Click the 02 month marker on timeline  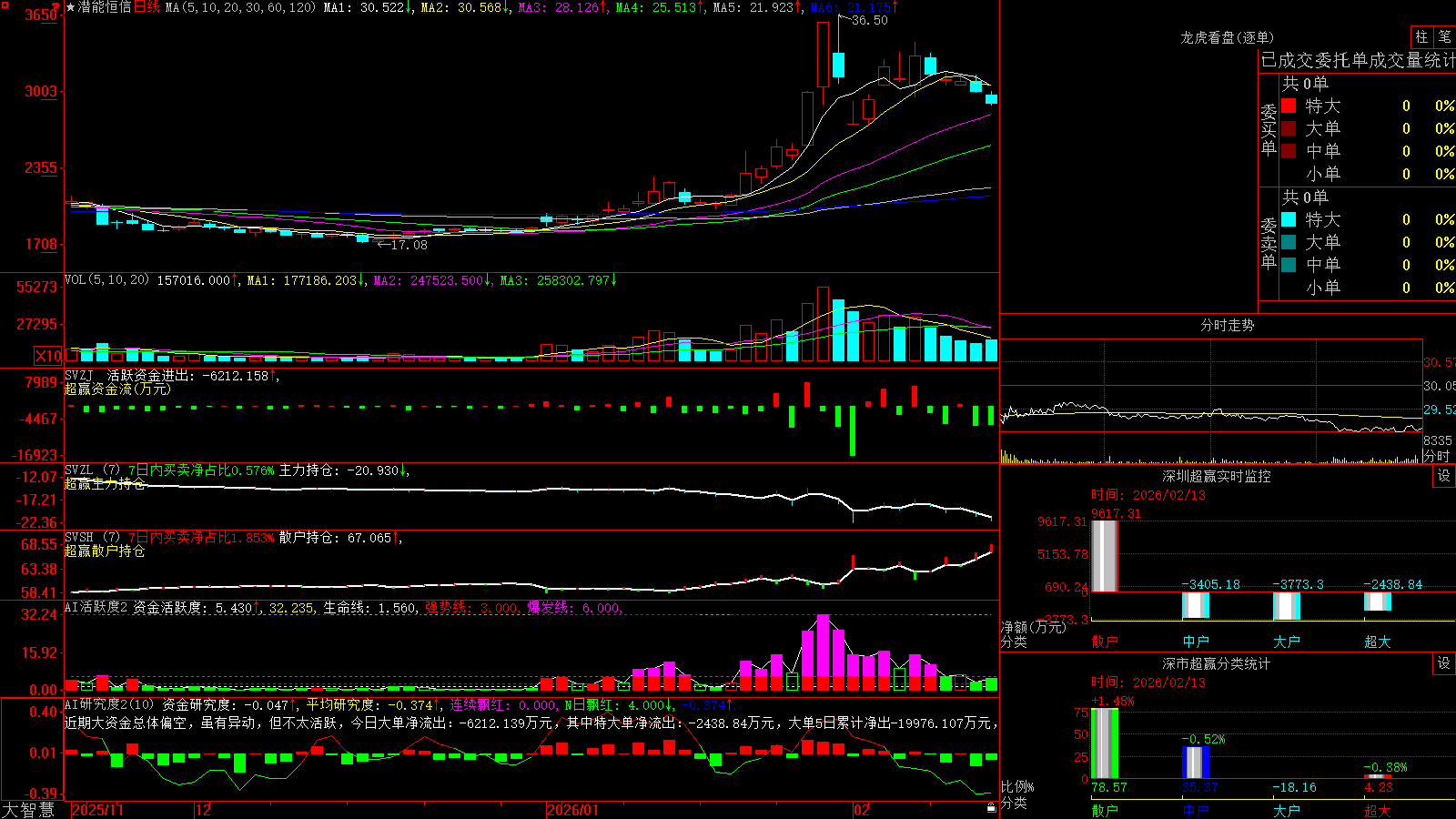coord(862,810)
